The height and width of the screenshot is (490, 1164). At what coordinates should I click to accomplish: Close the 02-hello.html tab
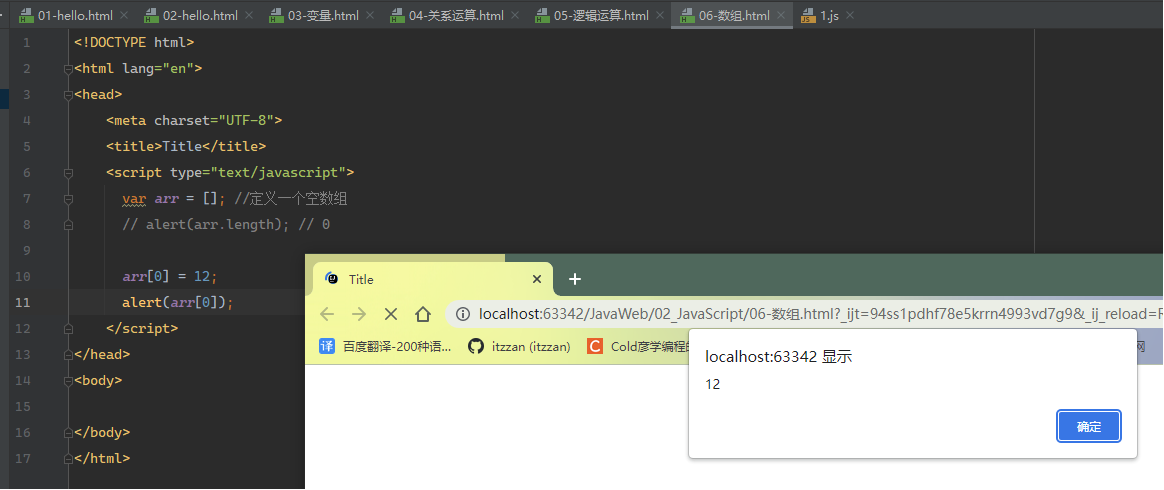point(248,15)
